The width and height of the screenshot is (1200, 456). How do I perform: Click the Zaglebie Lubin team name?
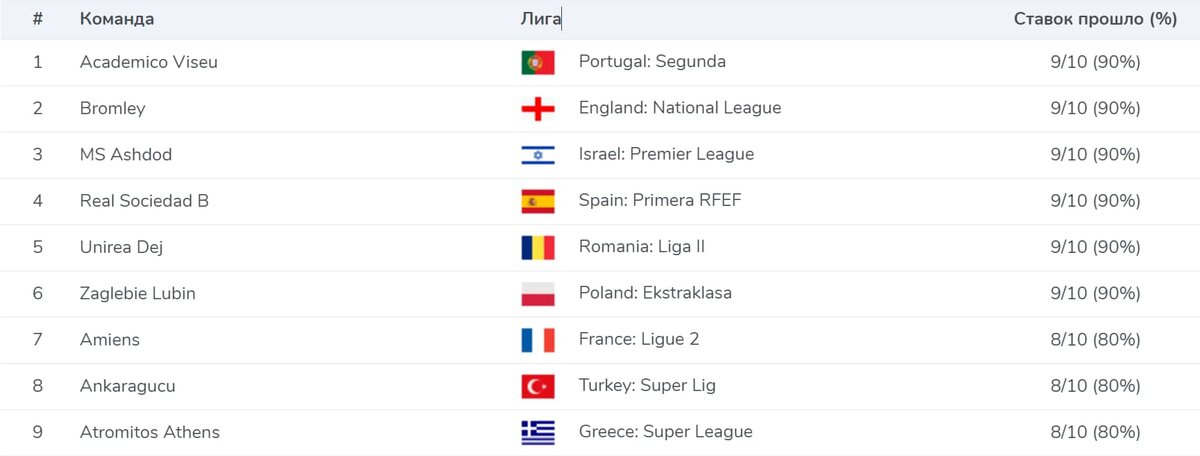(138, 294)
